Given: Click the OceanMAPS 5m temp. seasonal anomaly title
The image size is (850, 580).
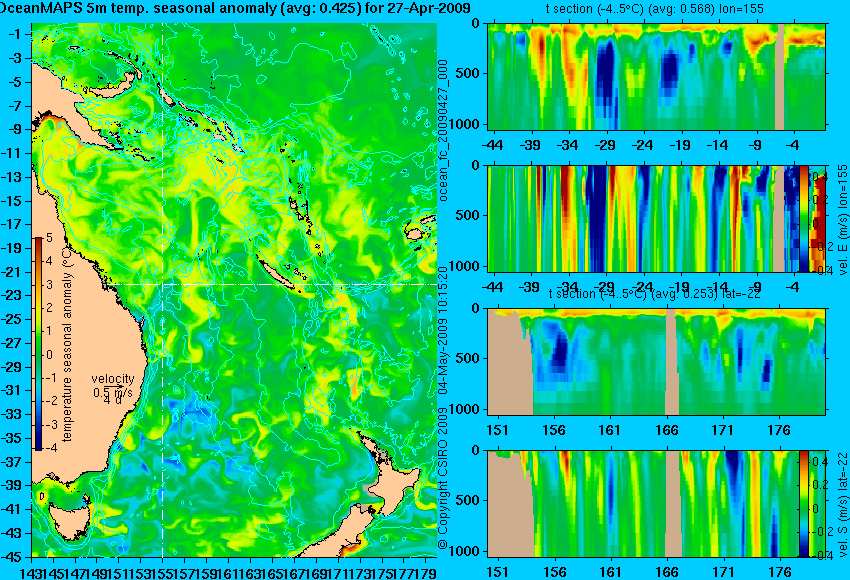Looking at the screenshot, I should pos(235,8).
